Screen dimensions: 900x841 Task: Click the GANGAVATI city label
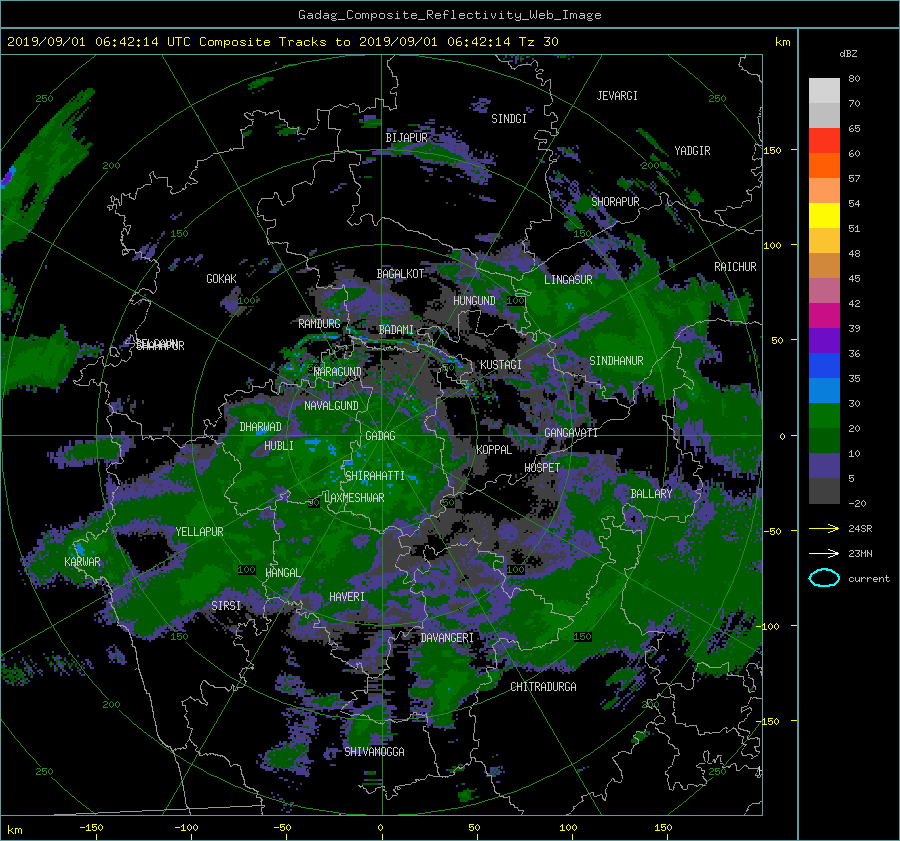pos(571,433)
